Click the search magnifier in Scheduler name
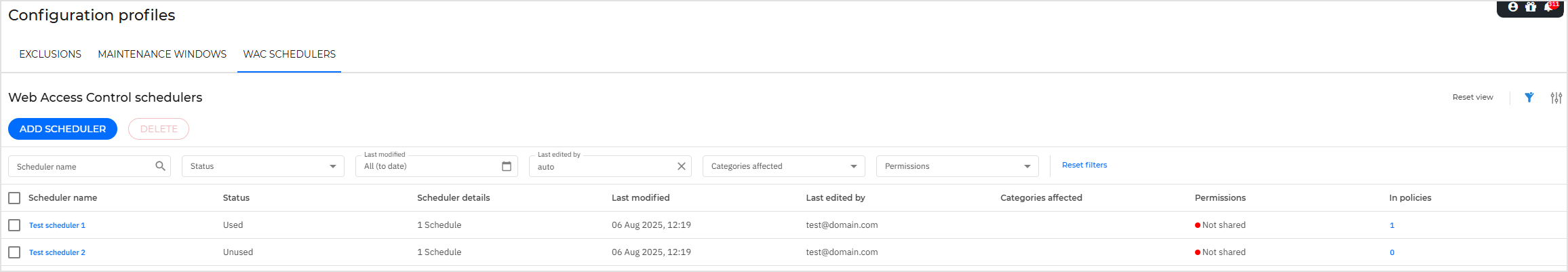The height and width of the screenshot is (272, 1568). tap(160, 166)
